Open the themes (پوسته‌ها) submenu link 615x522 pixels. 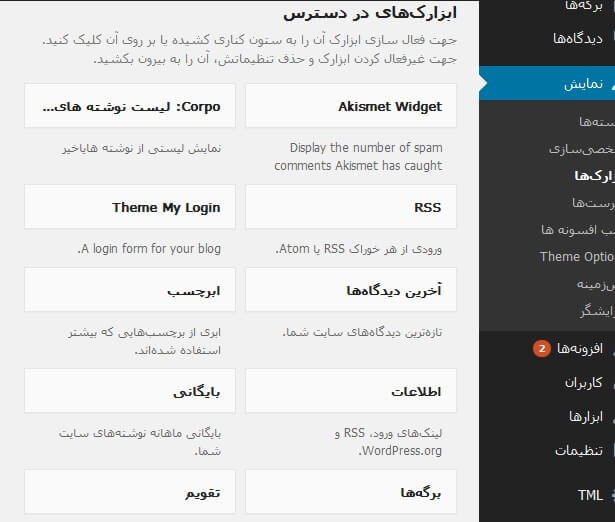597,122
